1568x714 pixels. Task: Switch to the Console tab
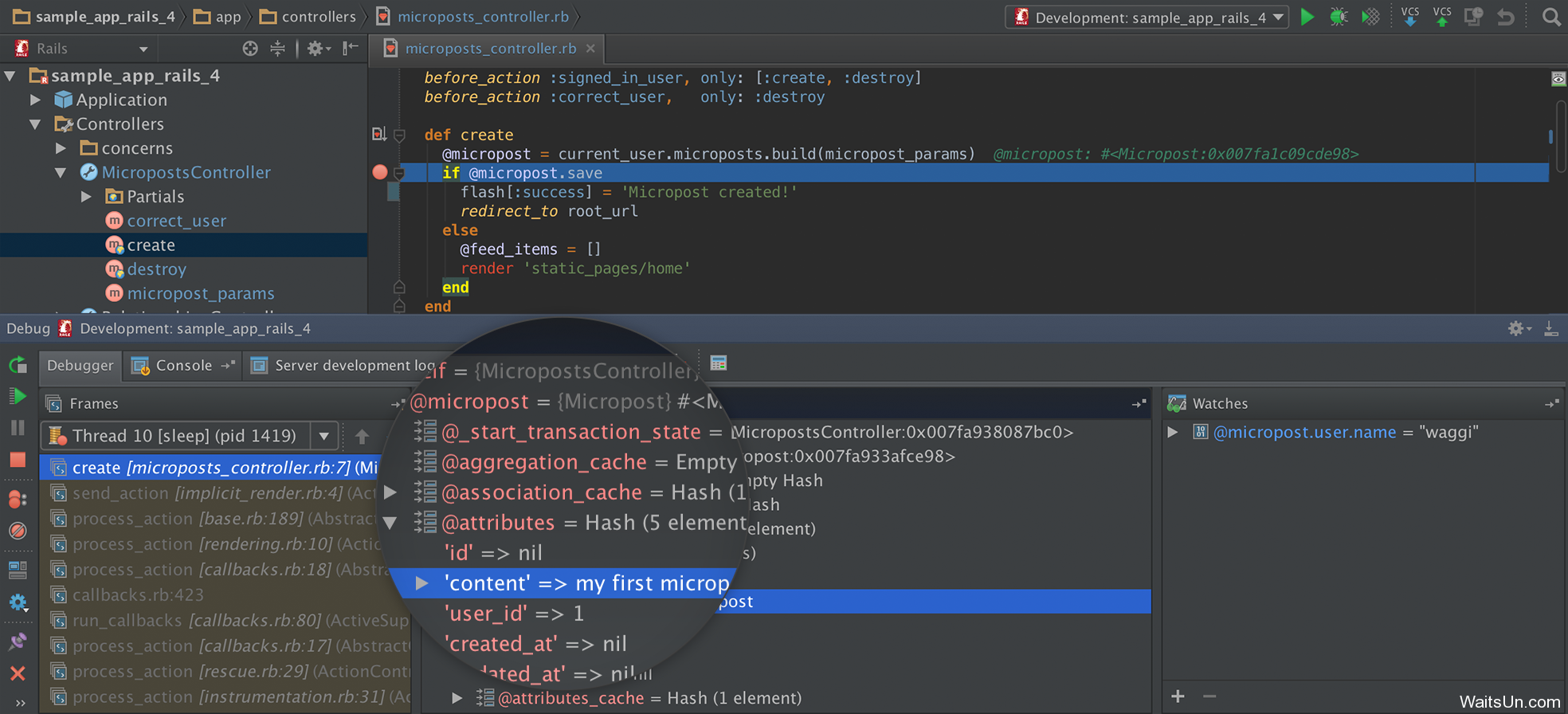(x=183, y=366)
